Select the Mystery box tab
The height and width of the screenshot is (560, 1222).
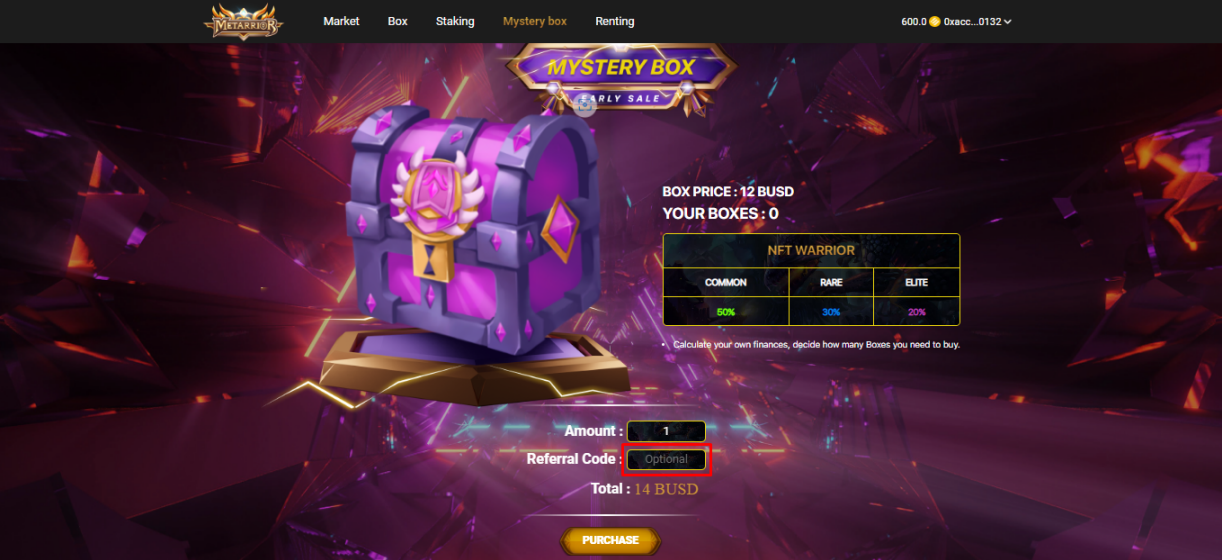coord(535,21)
